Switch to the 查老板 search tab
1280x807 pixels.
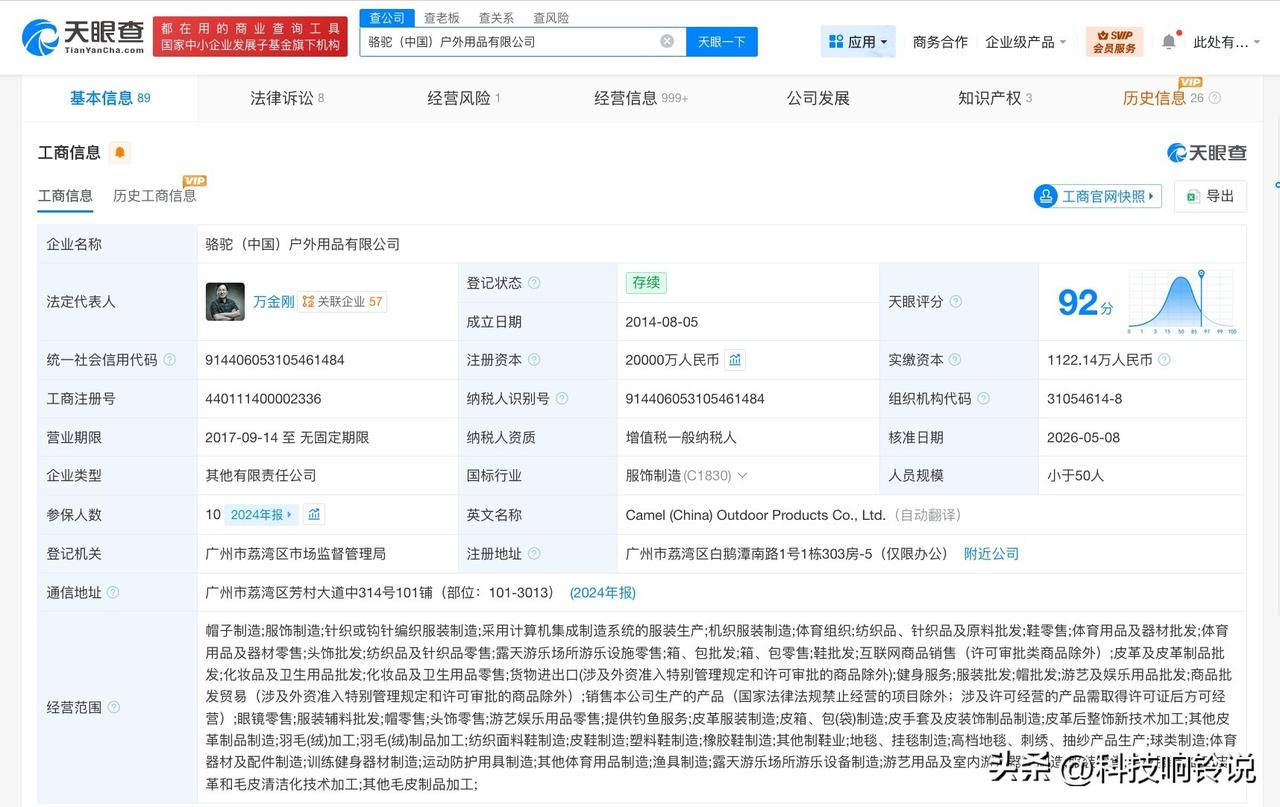click(441, 18)
